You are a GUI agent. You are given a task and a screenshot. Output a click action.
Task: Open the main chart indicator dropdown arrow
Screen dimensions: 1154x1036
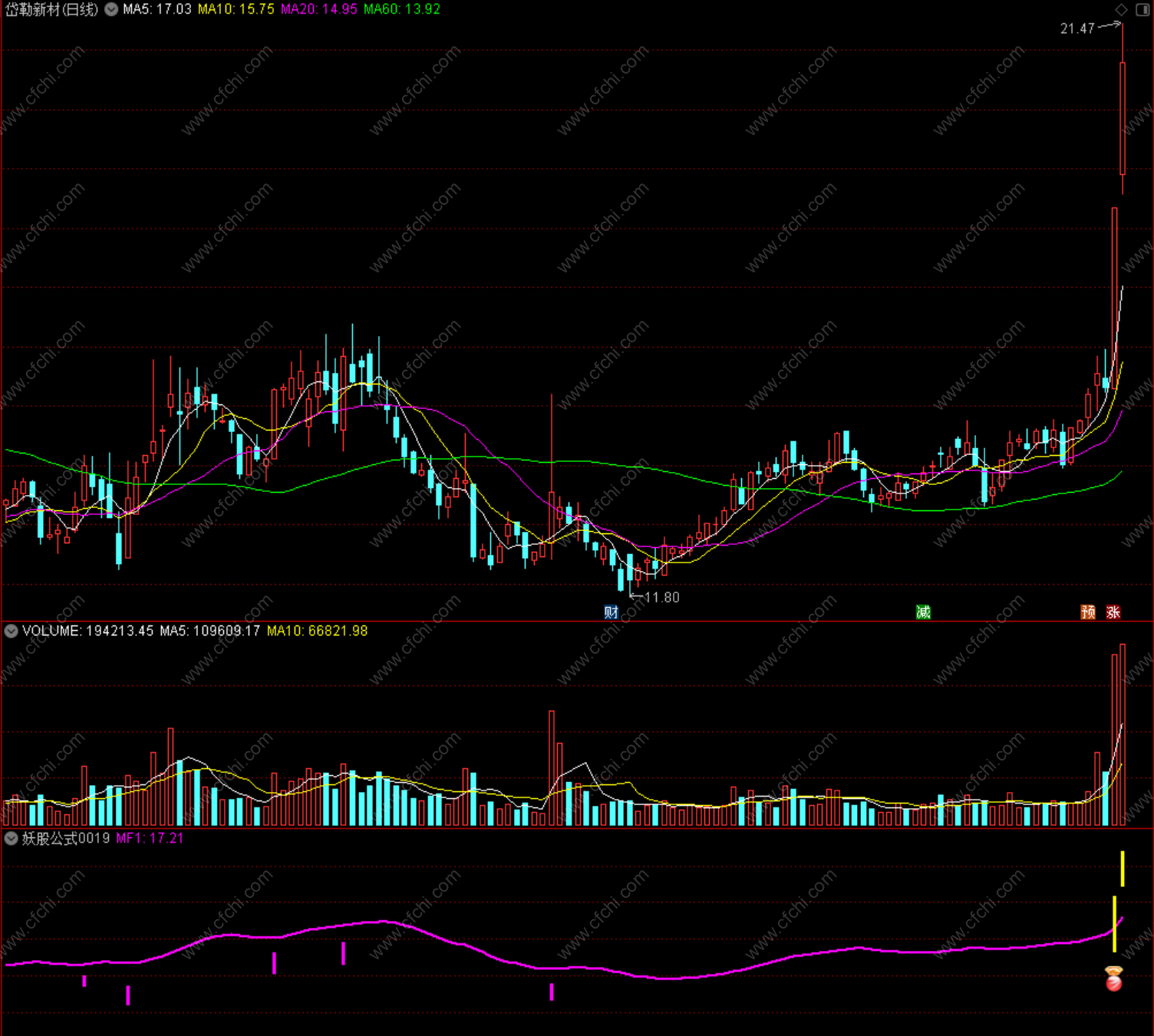click(x=111, y=9)
